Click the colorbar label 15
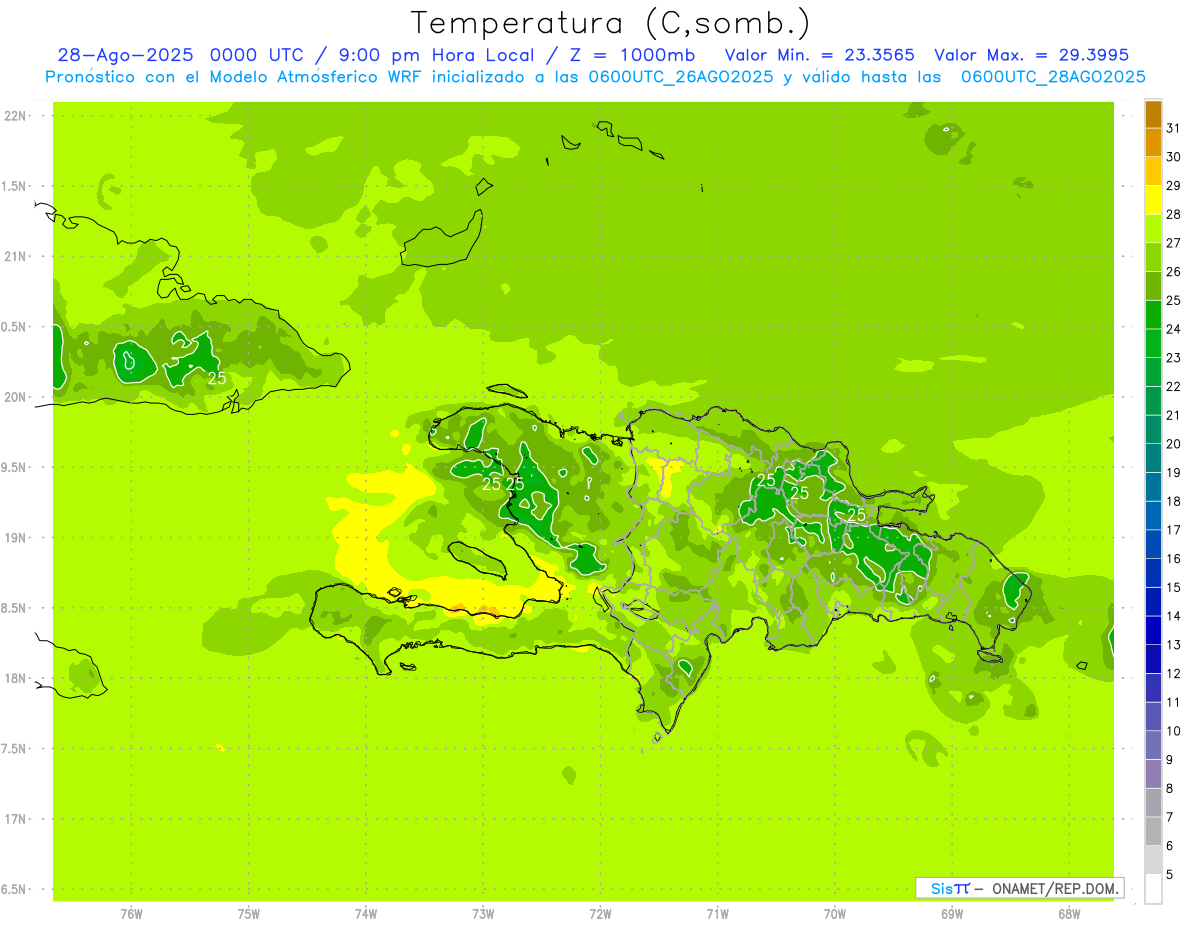This screenshot has width=1200, height=927. tap(1174, 588)
